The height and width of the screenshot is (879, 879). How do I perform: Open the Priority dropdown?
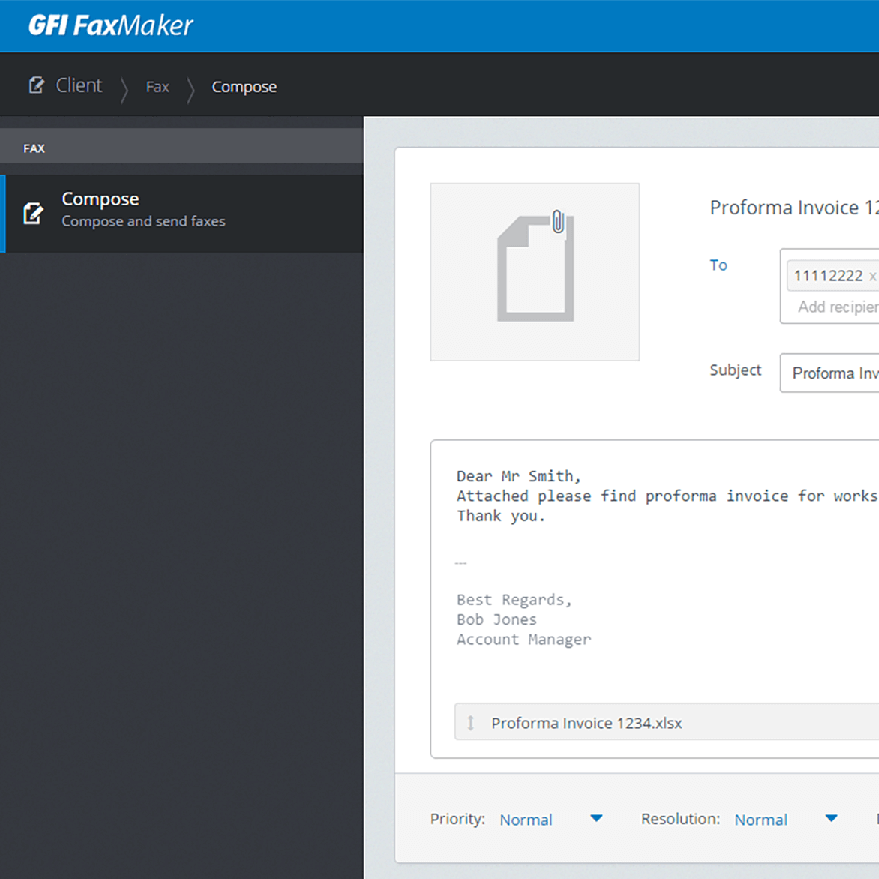[596, 819]
